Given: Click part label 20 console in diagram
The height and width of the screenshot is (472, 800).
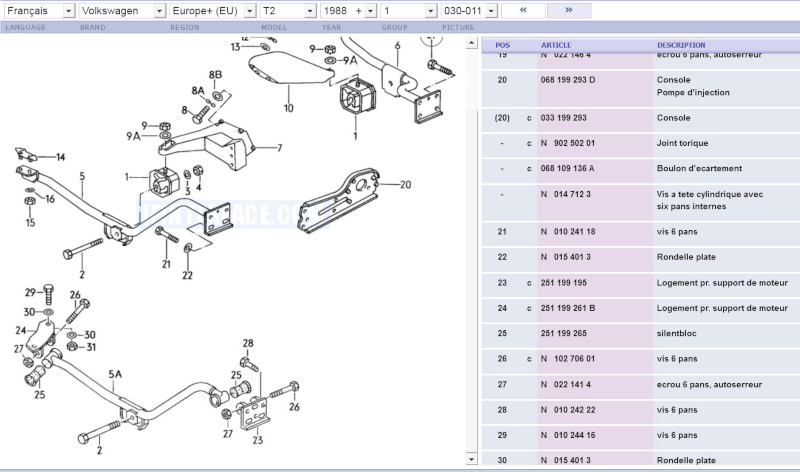Looking at the screenshot, I should (x=405, y=184).
